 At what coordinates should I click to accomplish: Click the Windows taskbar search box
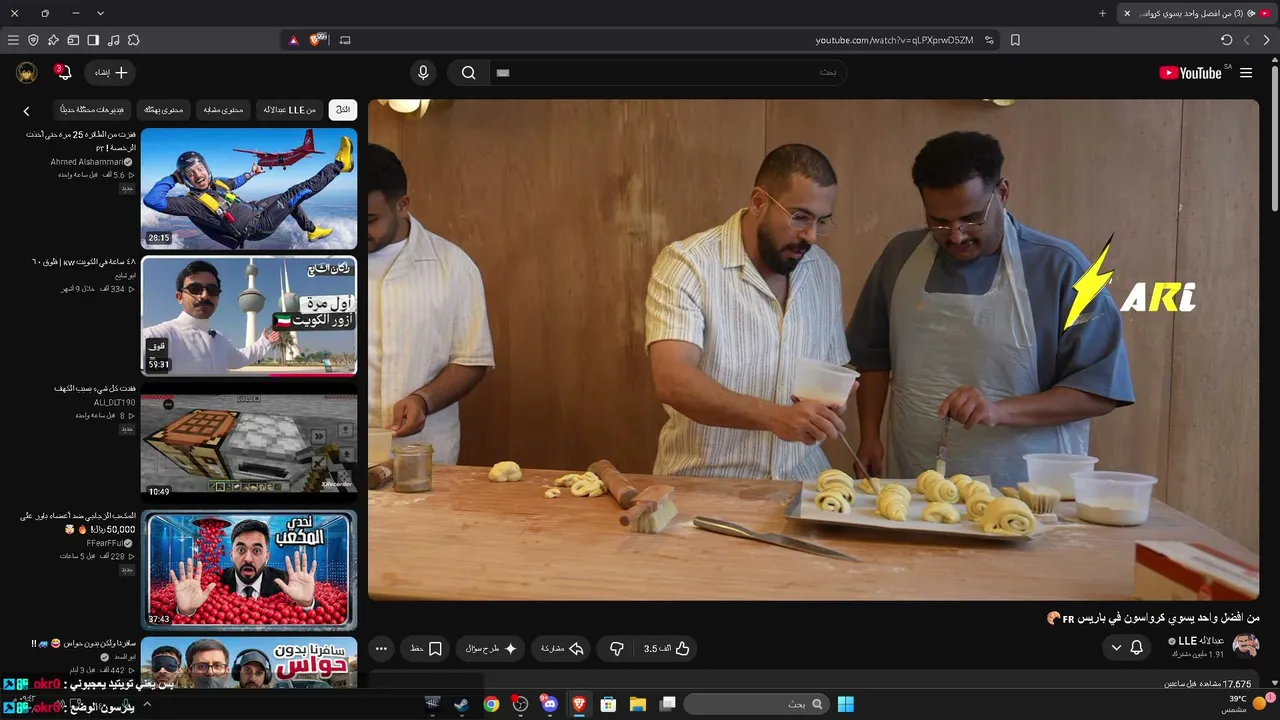[756, 704]
